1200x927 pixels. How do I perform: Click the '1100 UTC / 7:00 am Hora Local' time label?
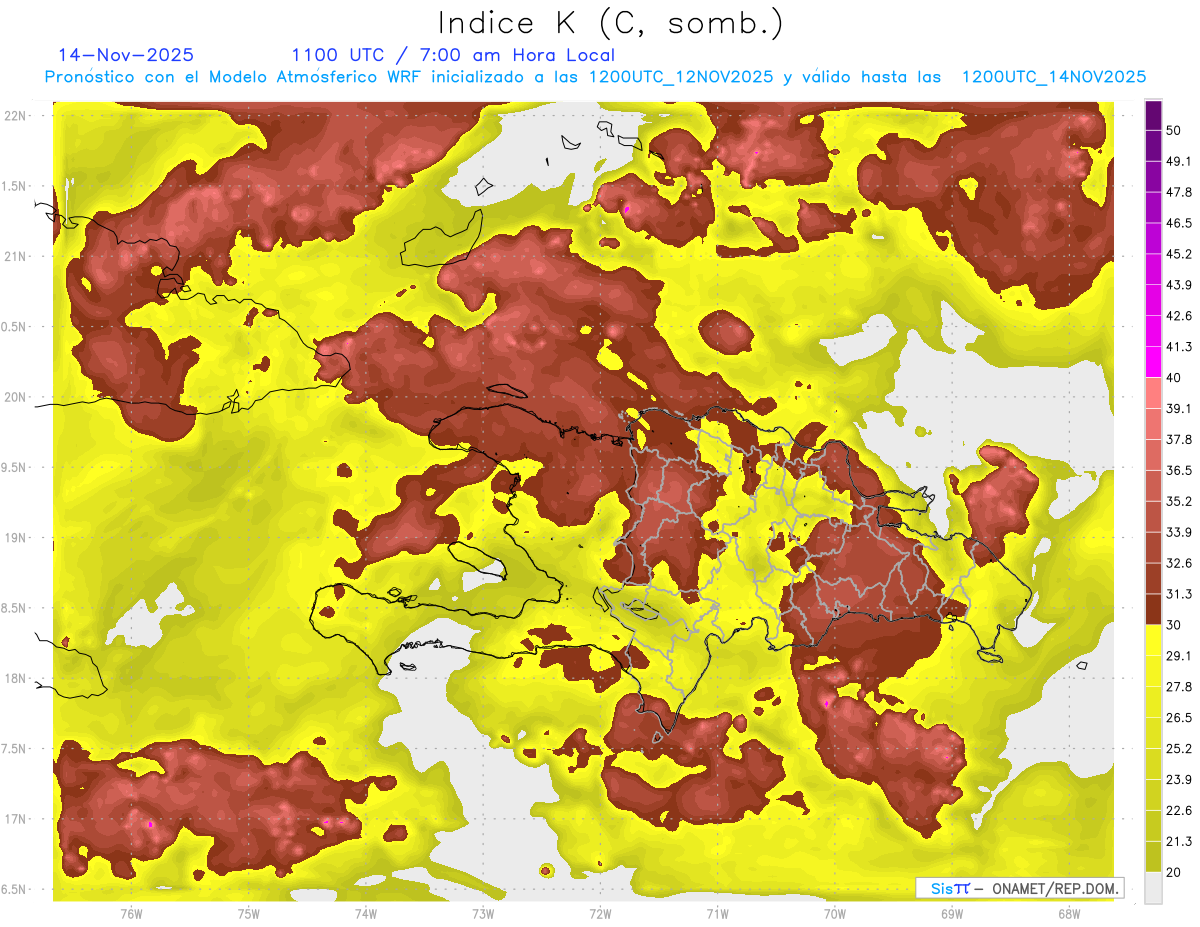click(x=453, y=55)
